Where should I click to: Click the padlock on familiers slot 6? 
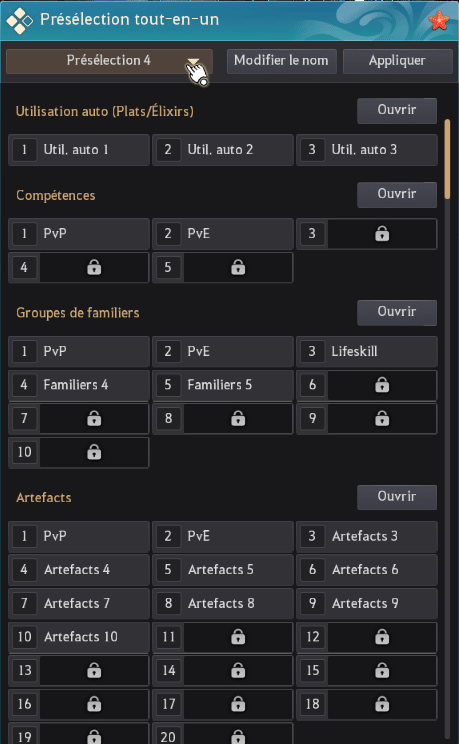pos(382,385)
